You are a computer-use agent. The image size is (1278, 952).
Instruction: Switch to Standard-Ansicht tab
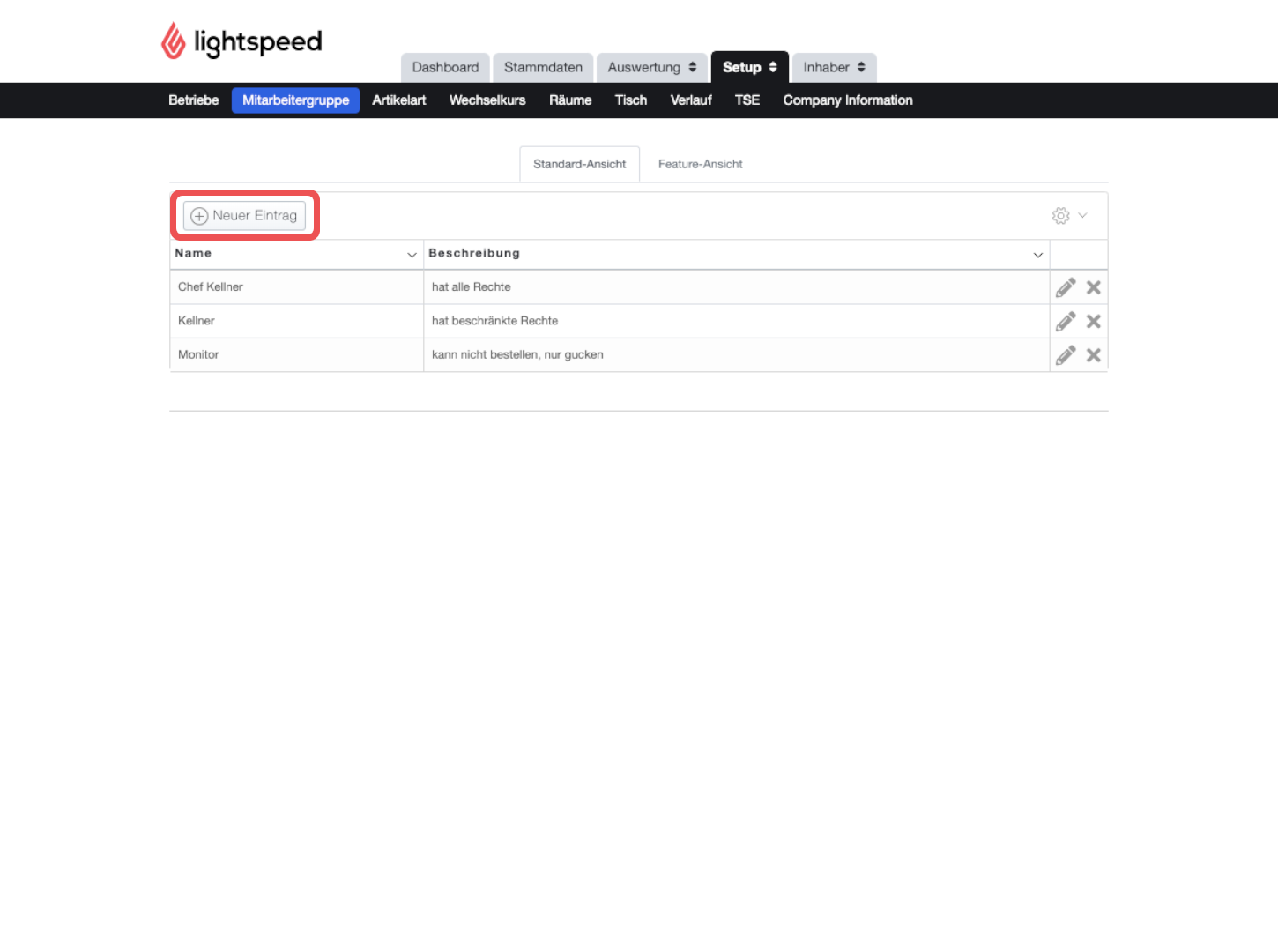point(580,164)
